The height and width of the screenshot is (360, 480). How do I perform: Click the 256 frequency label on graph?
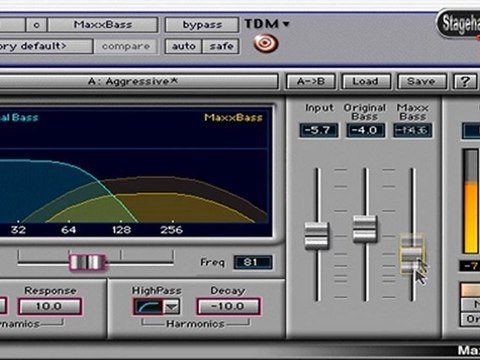tap(172, 230)
